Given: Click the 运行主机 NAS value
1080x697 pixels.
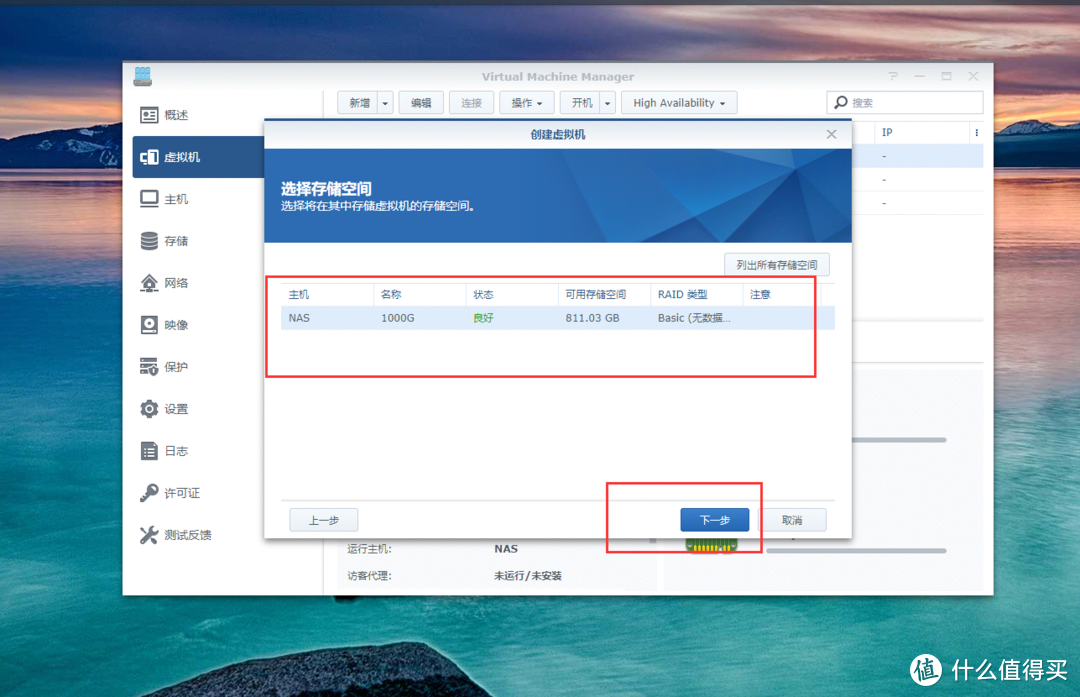Looking at the screenshot, I should [506, 549].
